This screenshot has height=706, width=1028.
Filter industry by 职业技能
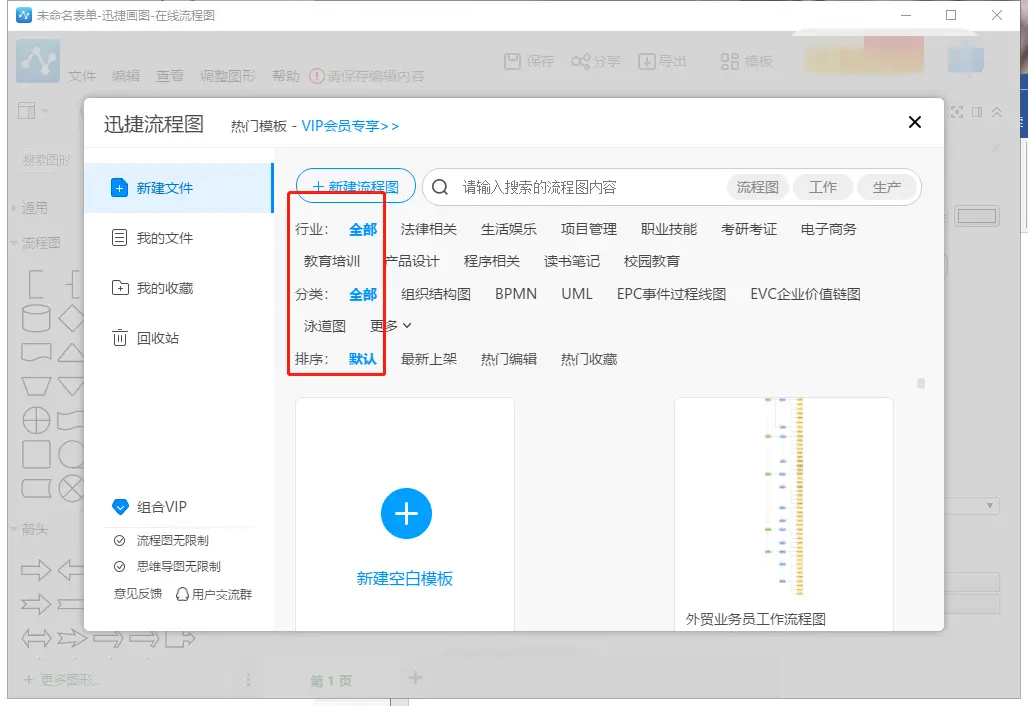669,229
